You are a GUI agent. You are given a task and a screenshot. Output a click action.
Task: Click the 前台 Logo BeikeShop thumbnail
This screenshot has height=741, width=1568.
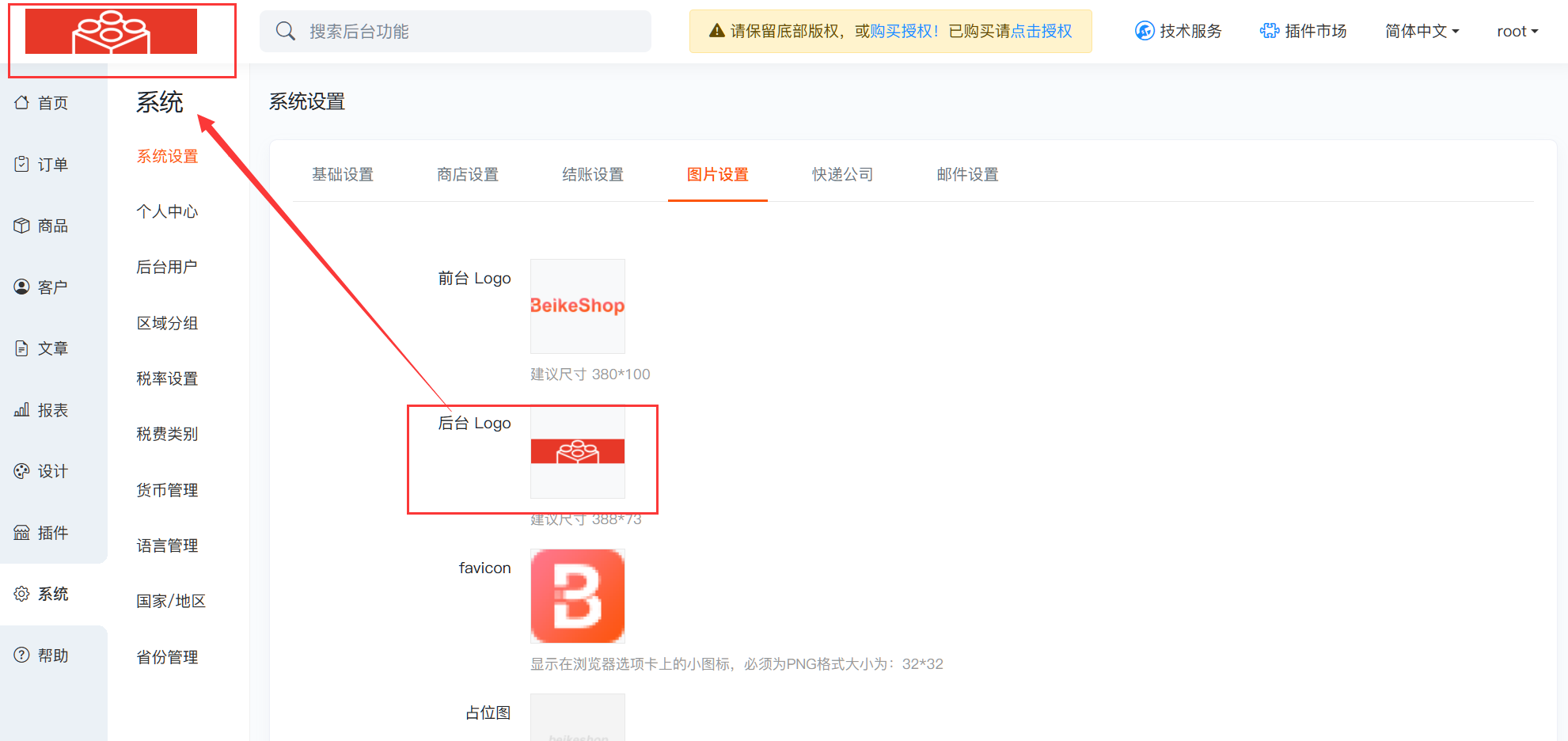[577, 306]
